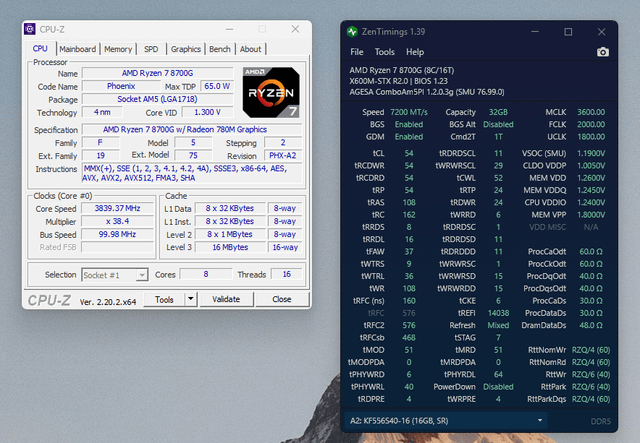640x443 pixels.
Task: Click the MEM VPP value 1.8000V
Action: 591,215
